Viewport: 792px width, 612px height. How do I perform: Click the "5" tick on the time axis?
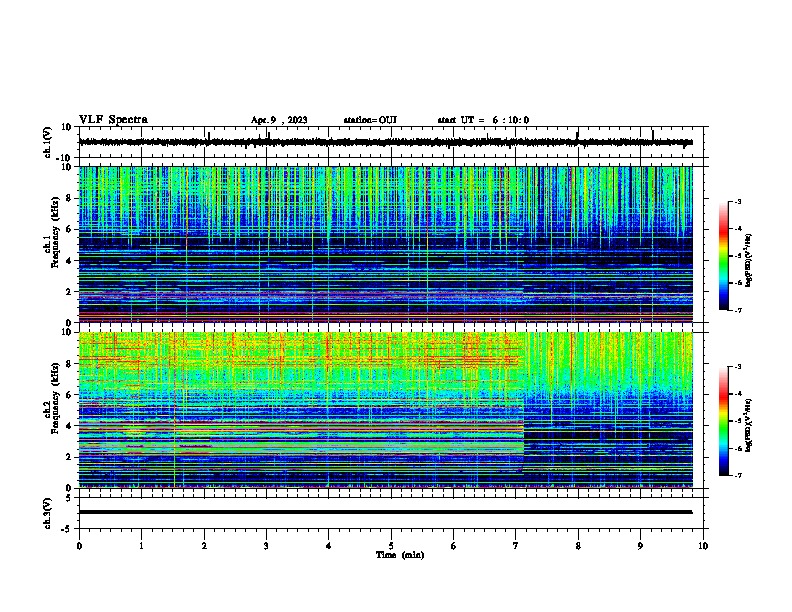pyautogui.click(x=391, y=546)
